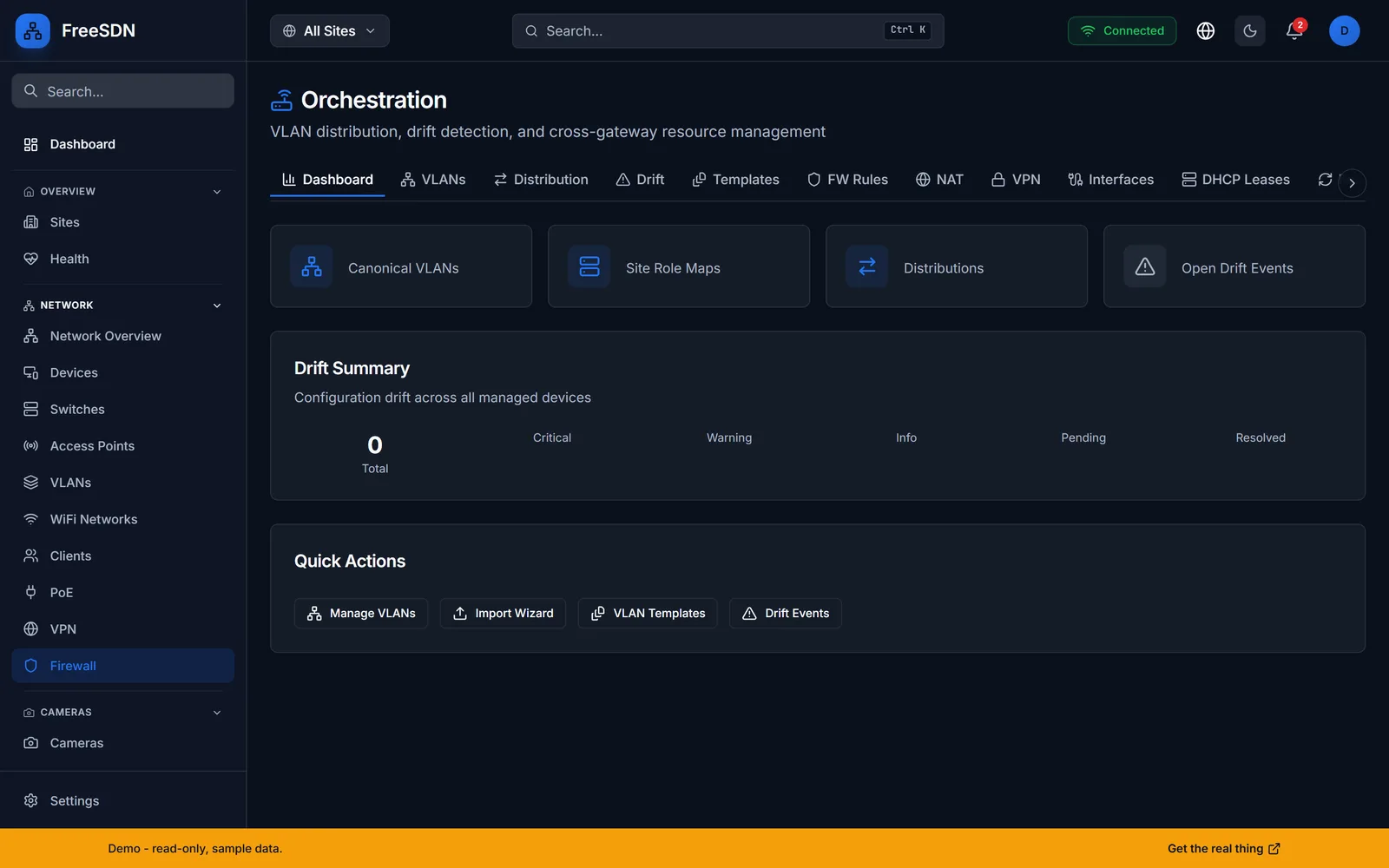
Task: Click the VLAN Templates button
Action: (x=648, y=613)
